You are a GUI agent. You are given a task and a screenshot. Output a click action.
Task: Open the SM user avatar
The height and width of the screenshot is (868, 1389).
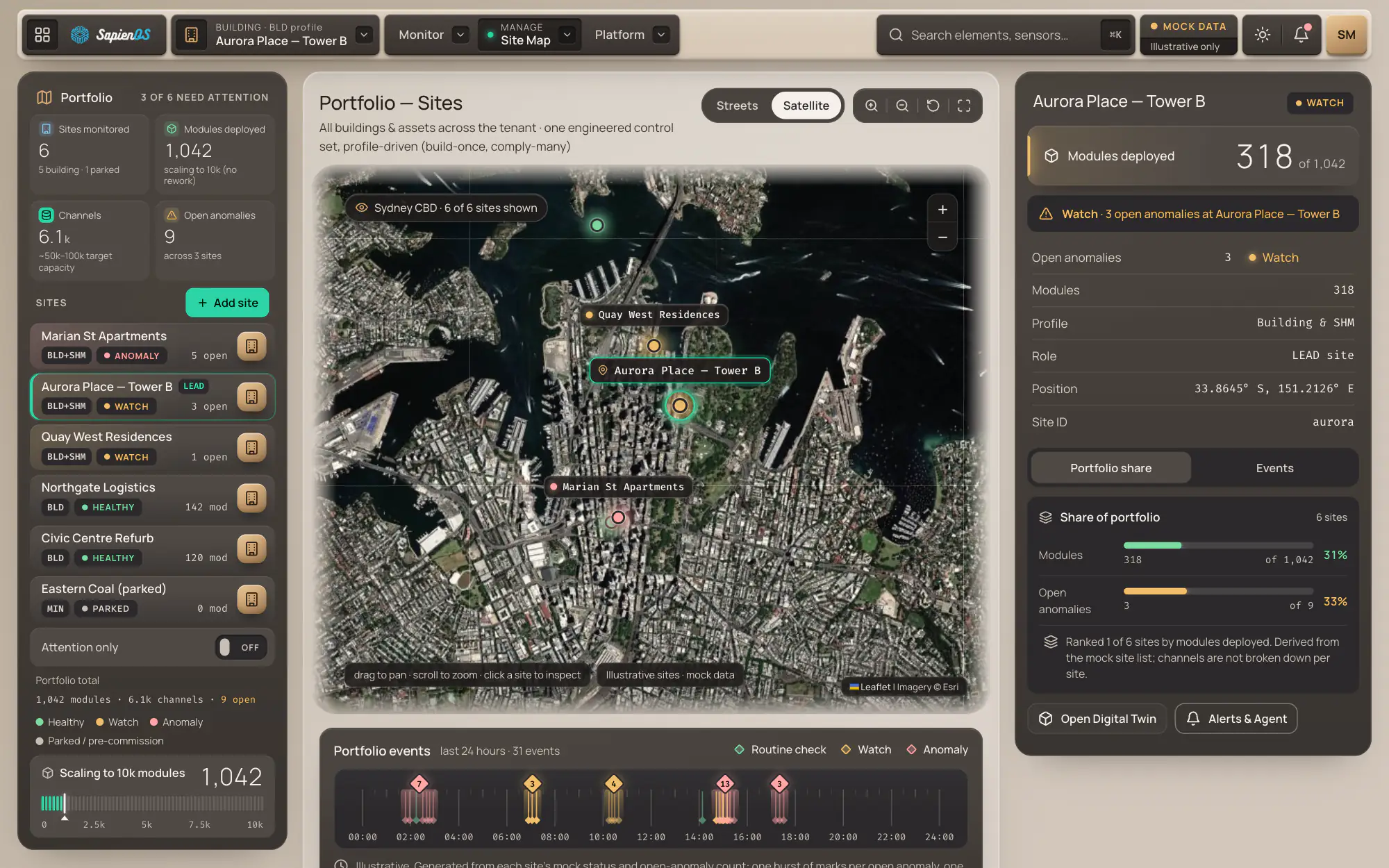(x=1346, y=35)
